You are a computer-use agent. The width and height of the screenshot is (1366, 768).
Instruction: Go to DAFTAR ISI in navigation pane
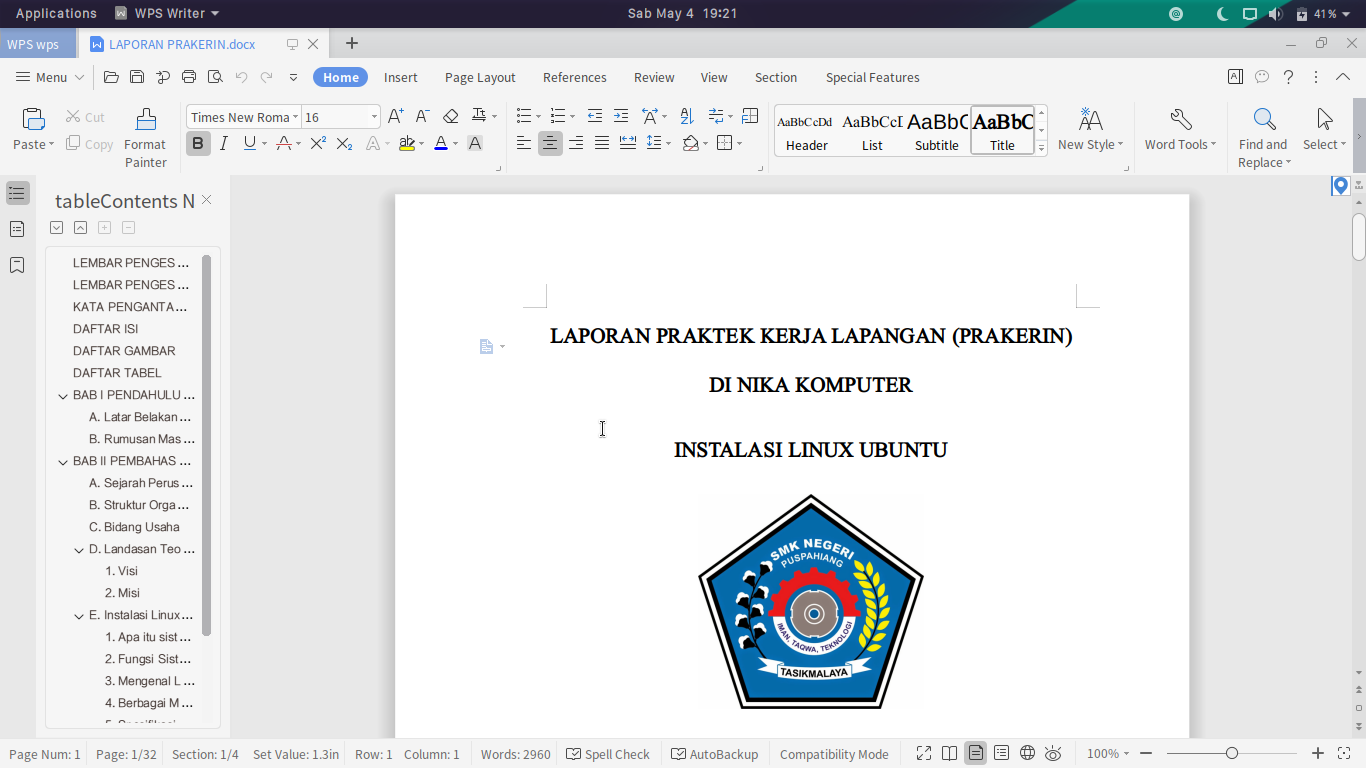pos(105,329)
